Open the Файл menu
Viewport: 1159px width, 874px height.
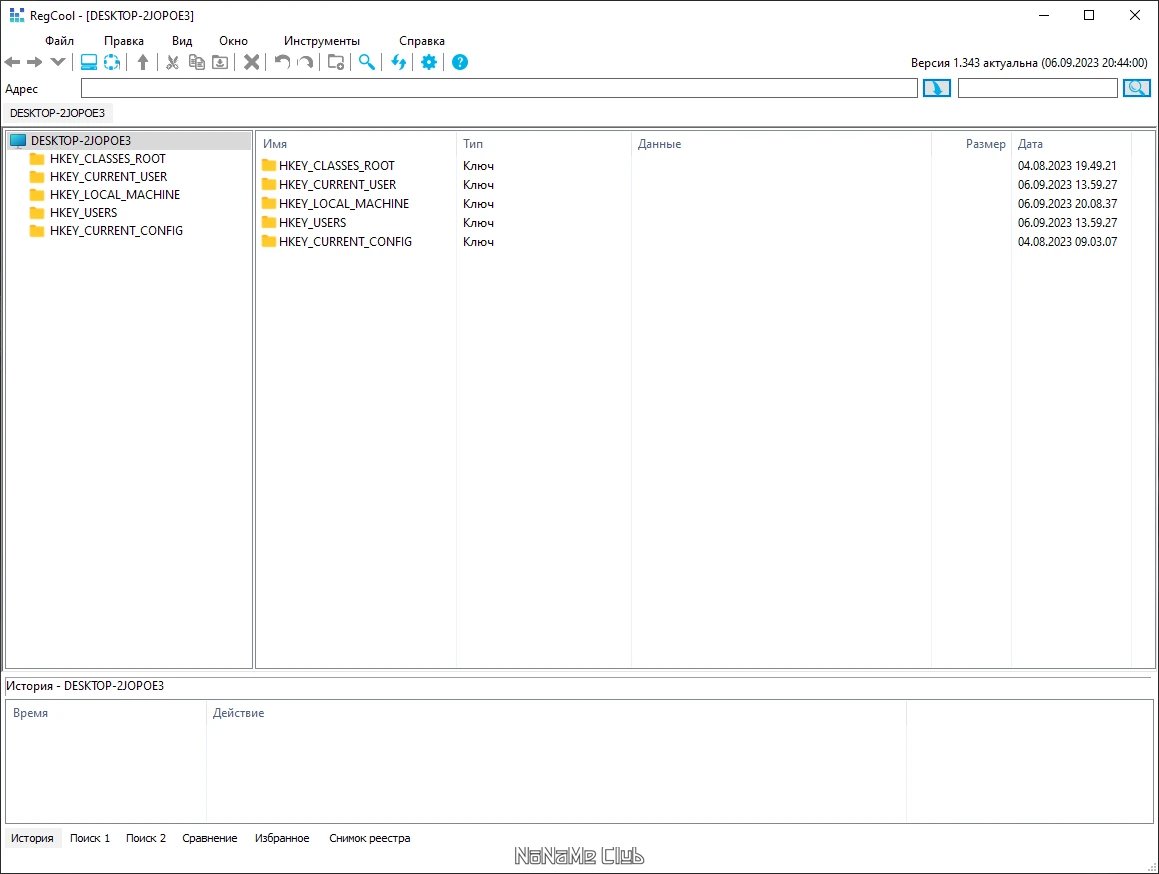[x=59, y=41]
